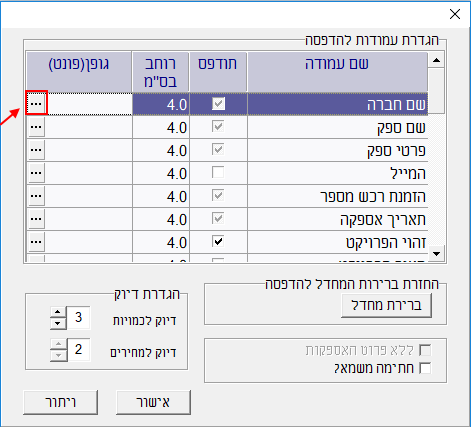Image resolution: width=471 pixels, height=427 pixels.
Task: Open font picker for פרטי ספק row
Action: pyautogui.click(x=36, y=150)
